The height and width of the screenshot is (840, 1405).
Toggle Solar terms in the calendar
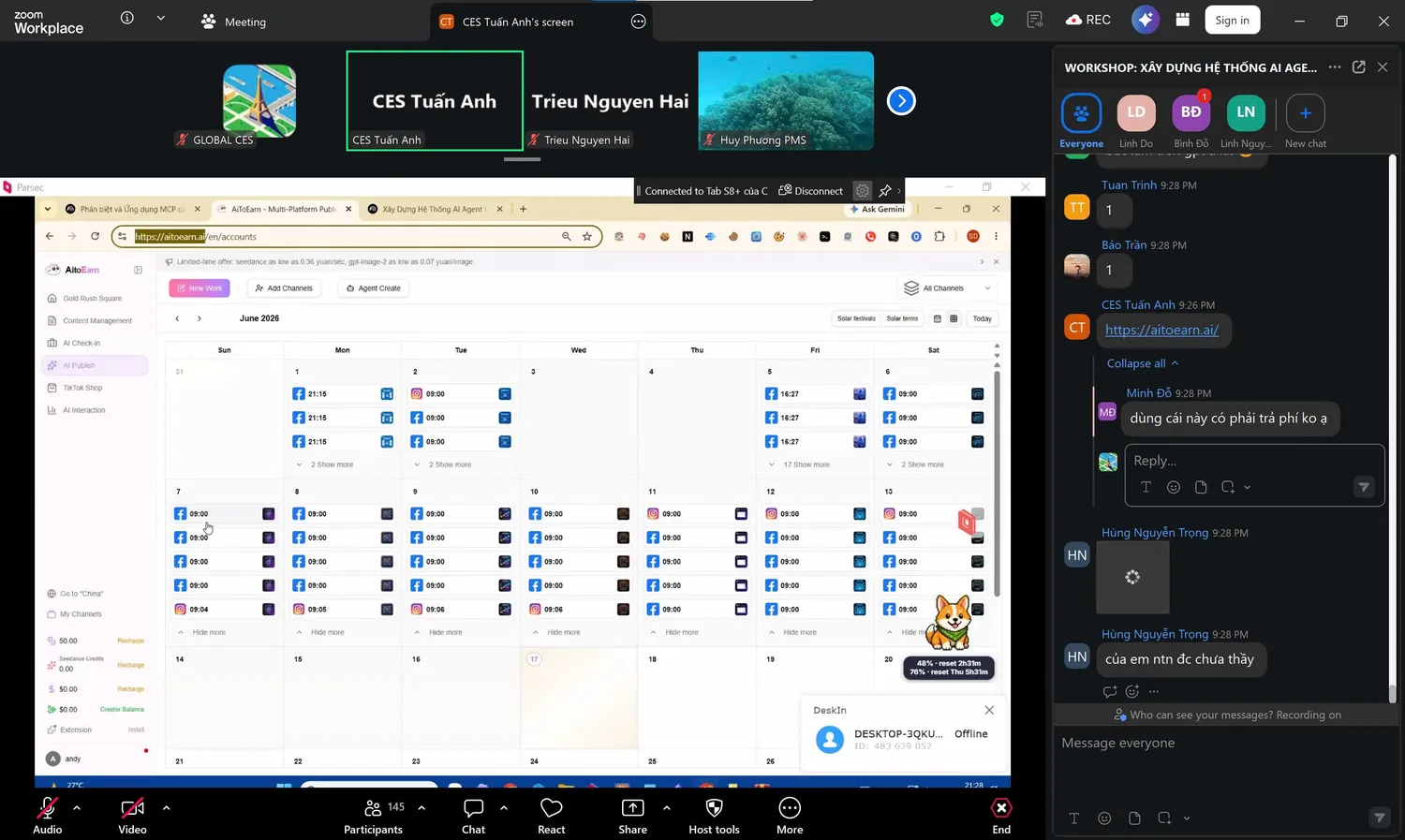click(902, 318)
